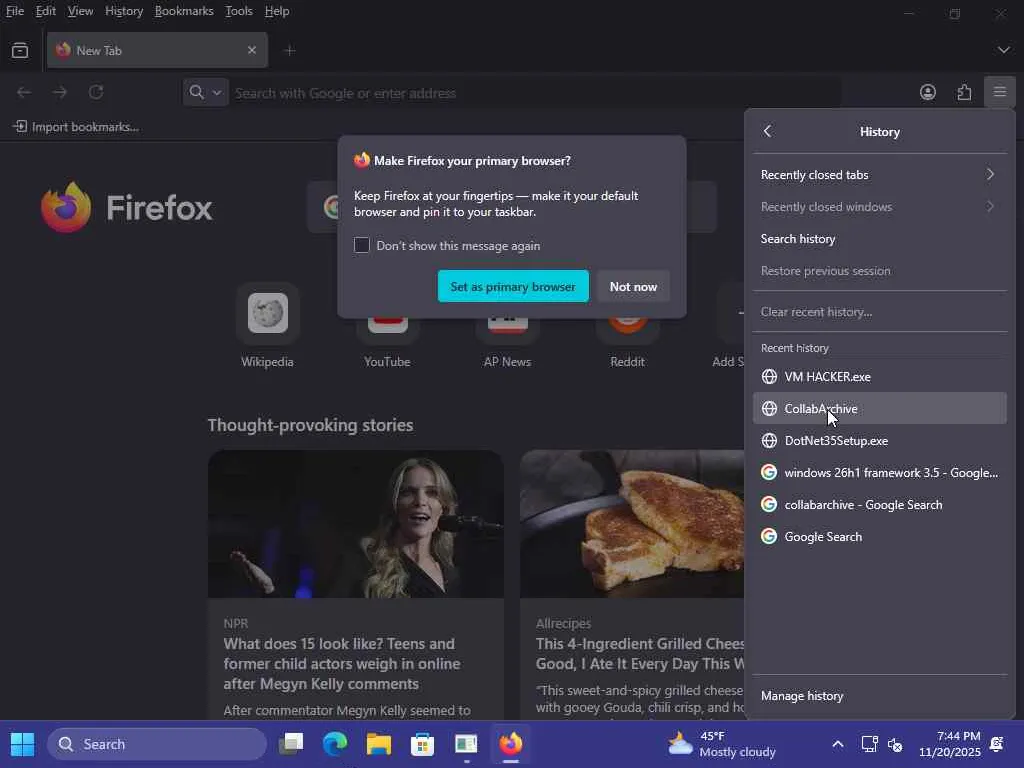Open the Firefox View icon in tab strip
Screen dimensions: 1024x768
[x=20, y=50]
